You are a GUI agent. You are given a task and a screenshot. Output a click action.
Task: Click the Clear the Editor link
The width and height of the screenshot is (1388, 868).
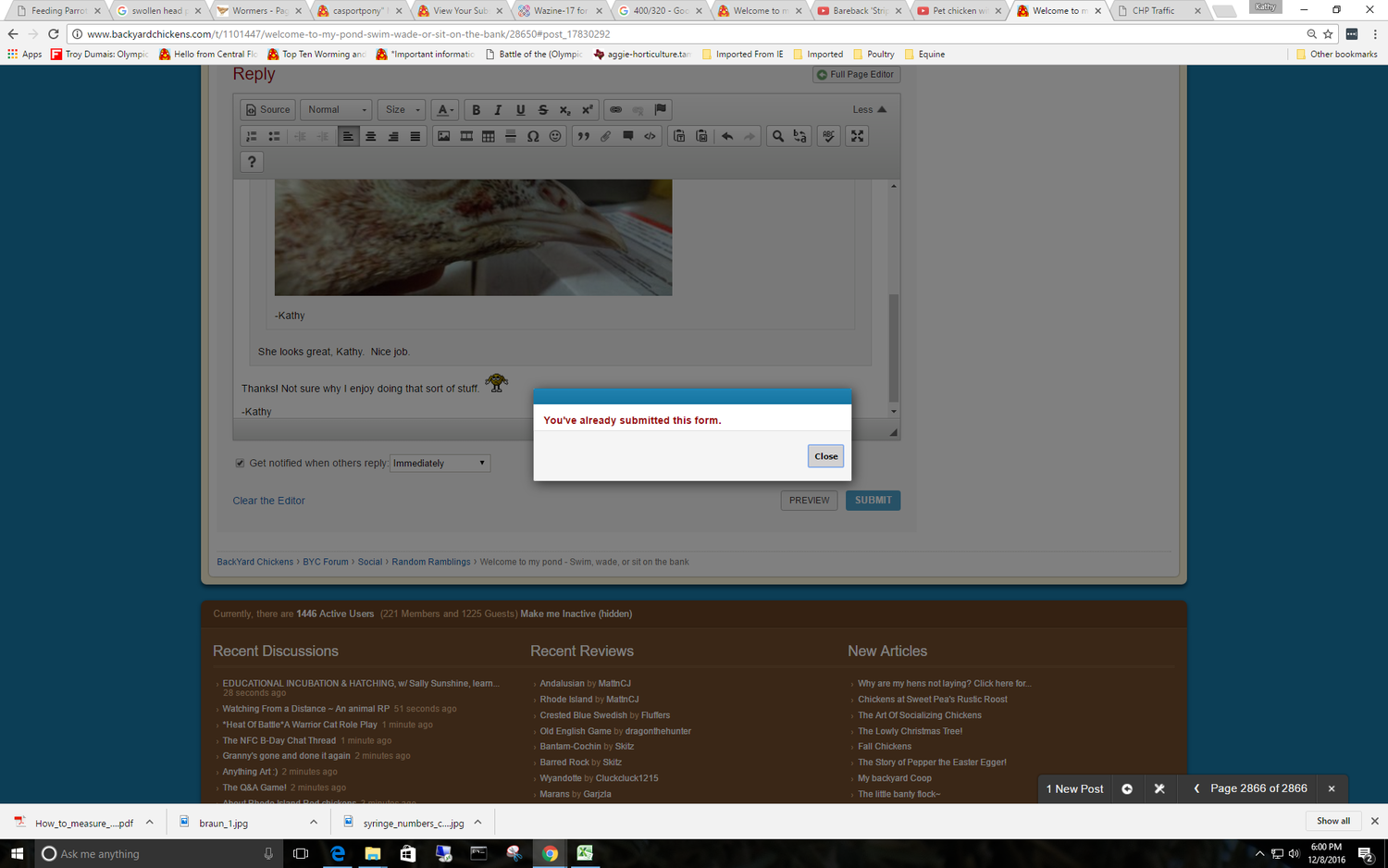(268, 501)
